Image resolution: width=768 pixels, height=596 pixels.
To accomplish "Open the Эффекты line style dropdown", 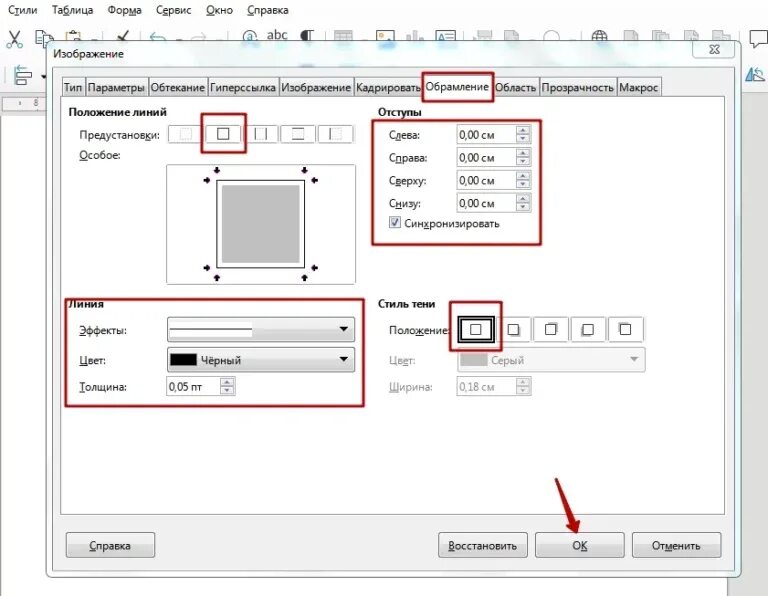I will click(261, 329).
